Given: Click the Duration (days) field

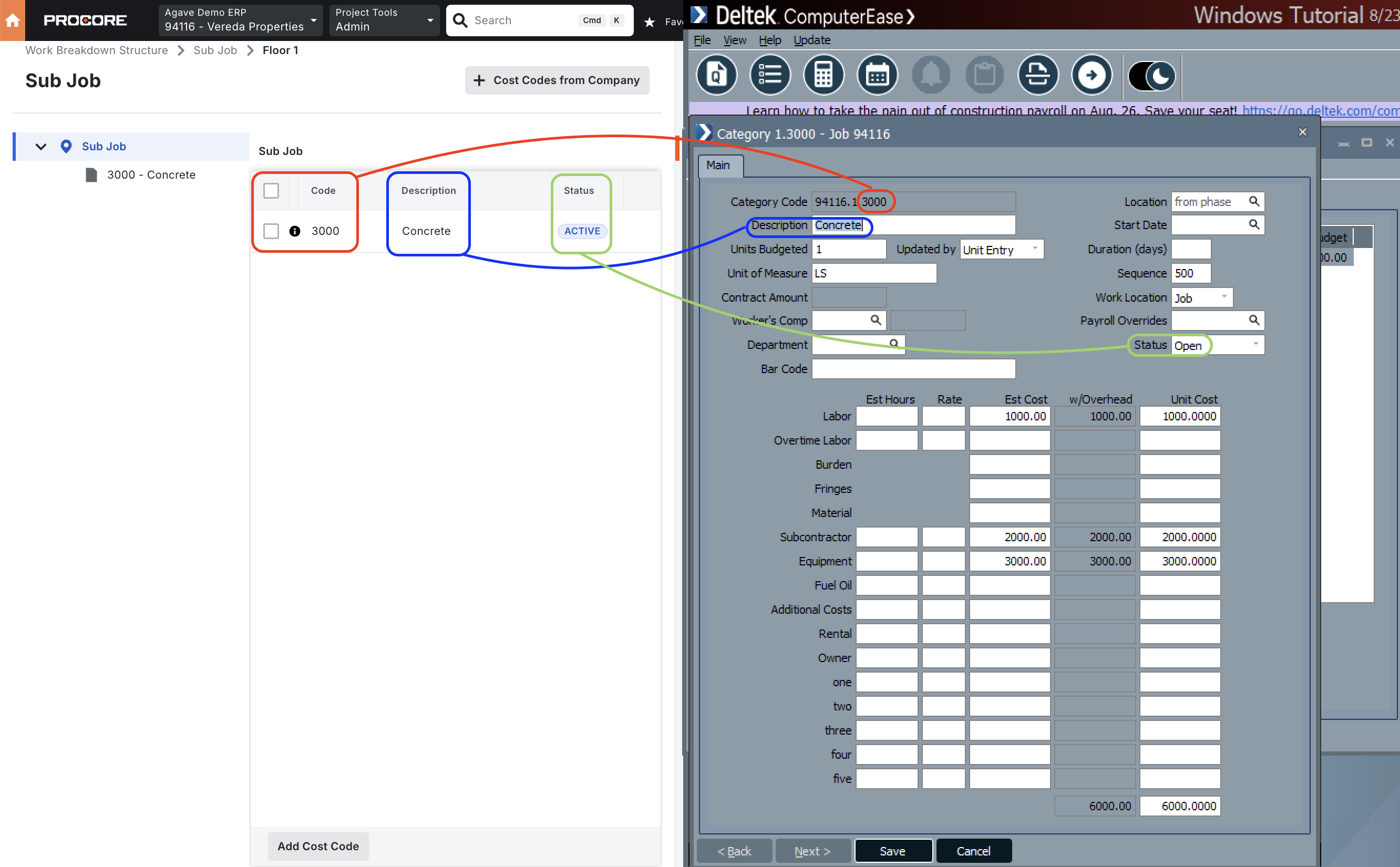Looking at the screenshot, I should (x=1191, y=250).
